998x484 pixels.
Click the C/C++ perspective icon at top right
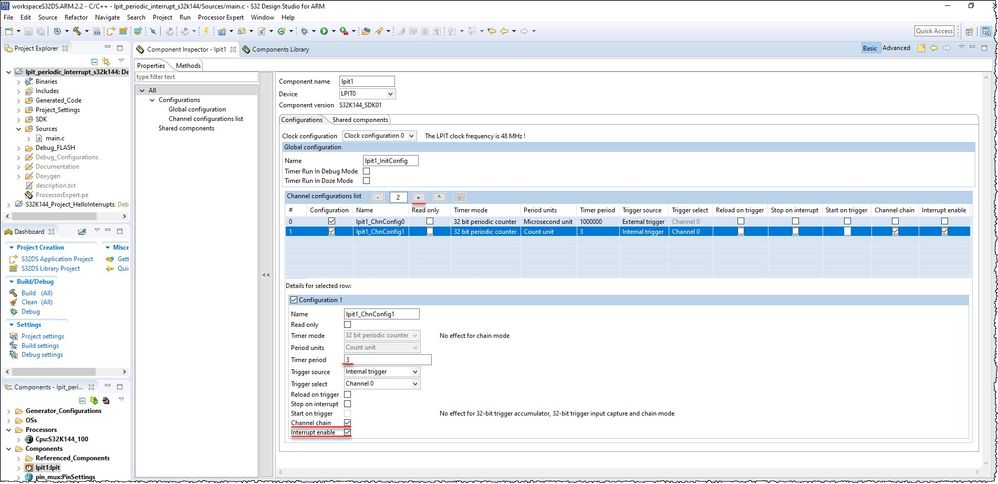pos(984,31)
